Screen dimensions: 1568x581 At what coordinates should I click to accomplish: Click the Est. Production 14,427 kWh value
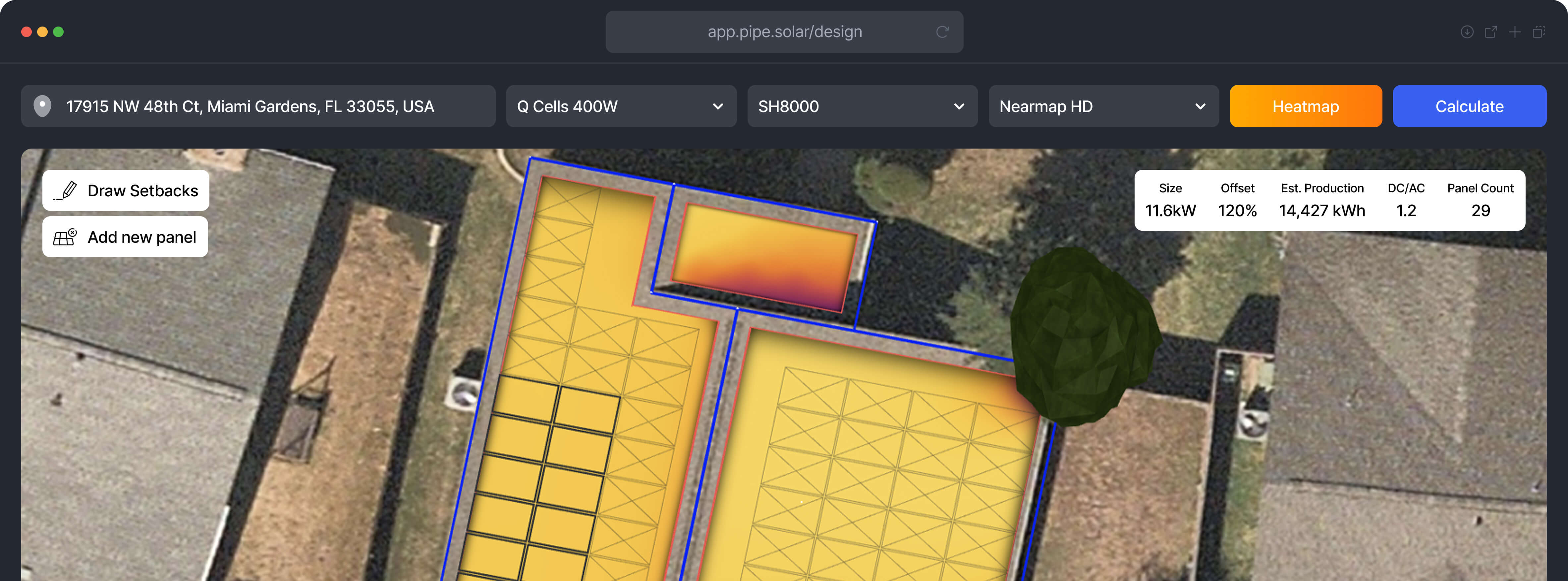1321,211
